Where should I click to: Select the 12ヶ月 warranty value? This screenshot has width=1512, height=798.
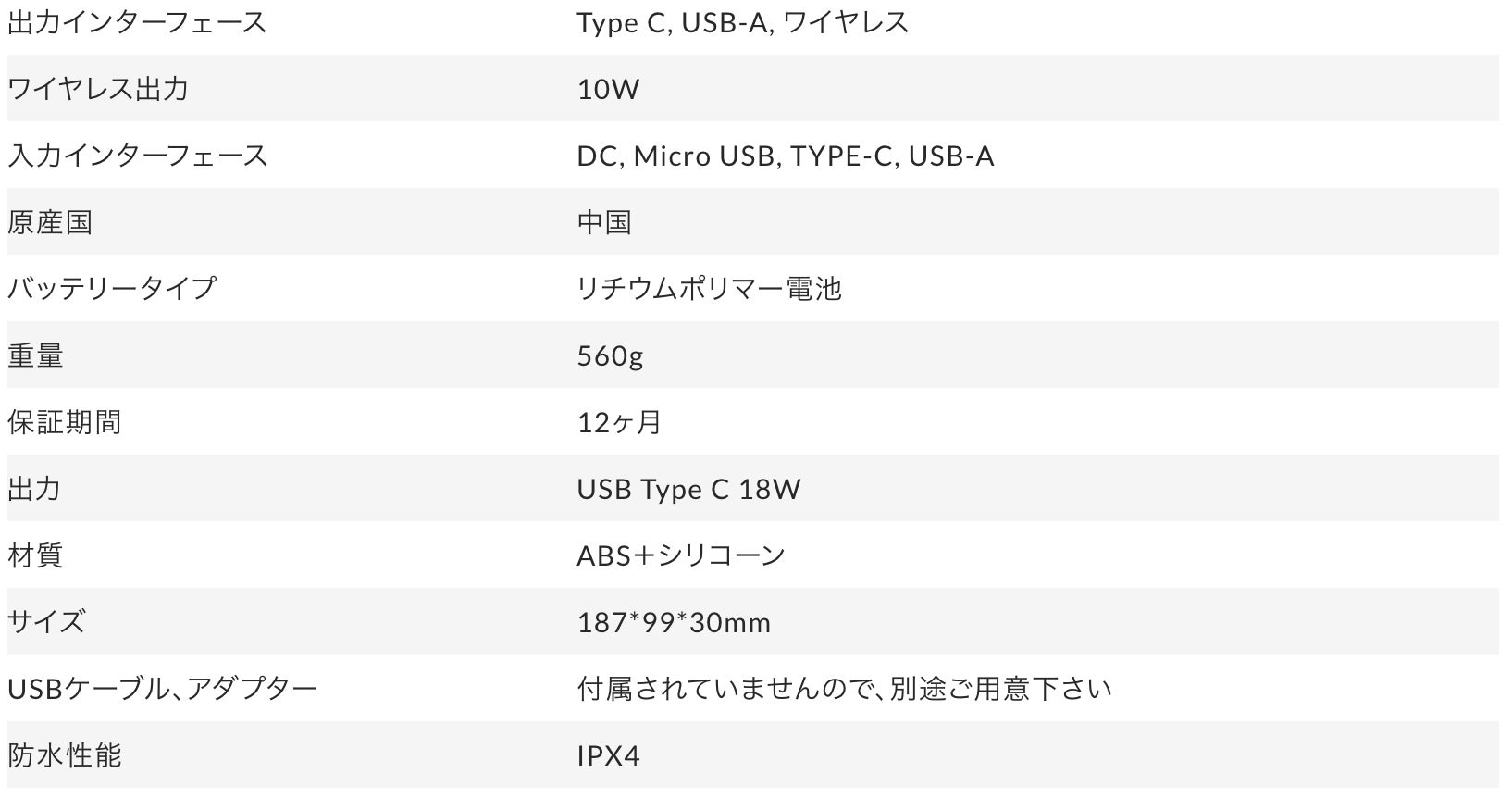click(x=619, y=422)
